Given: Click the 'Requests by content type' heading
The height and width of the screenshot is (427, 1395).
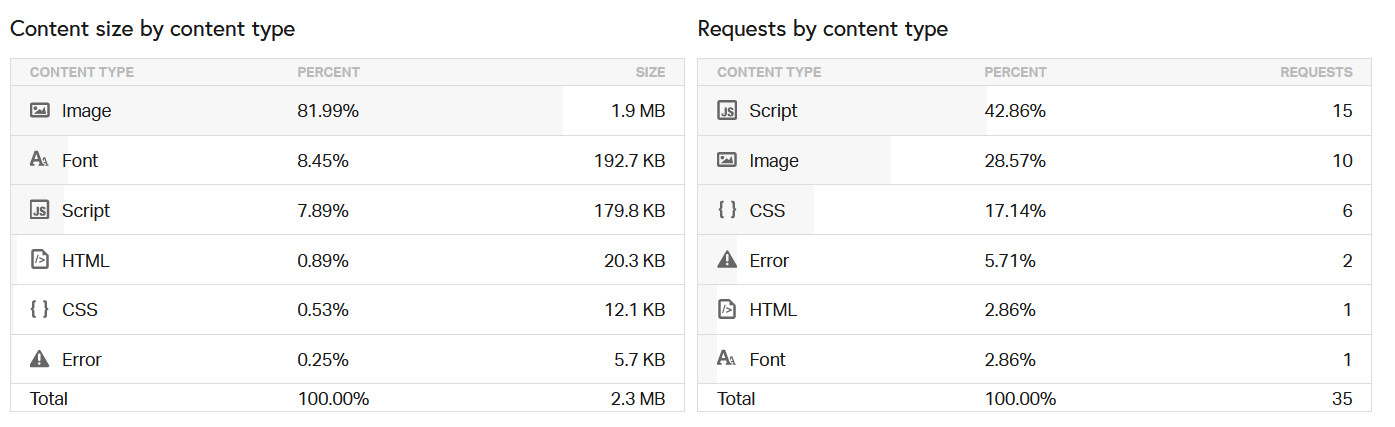Looking at the screenshot, I should pyautogui.click(x=822, y=29).
